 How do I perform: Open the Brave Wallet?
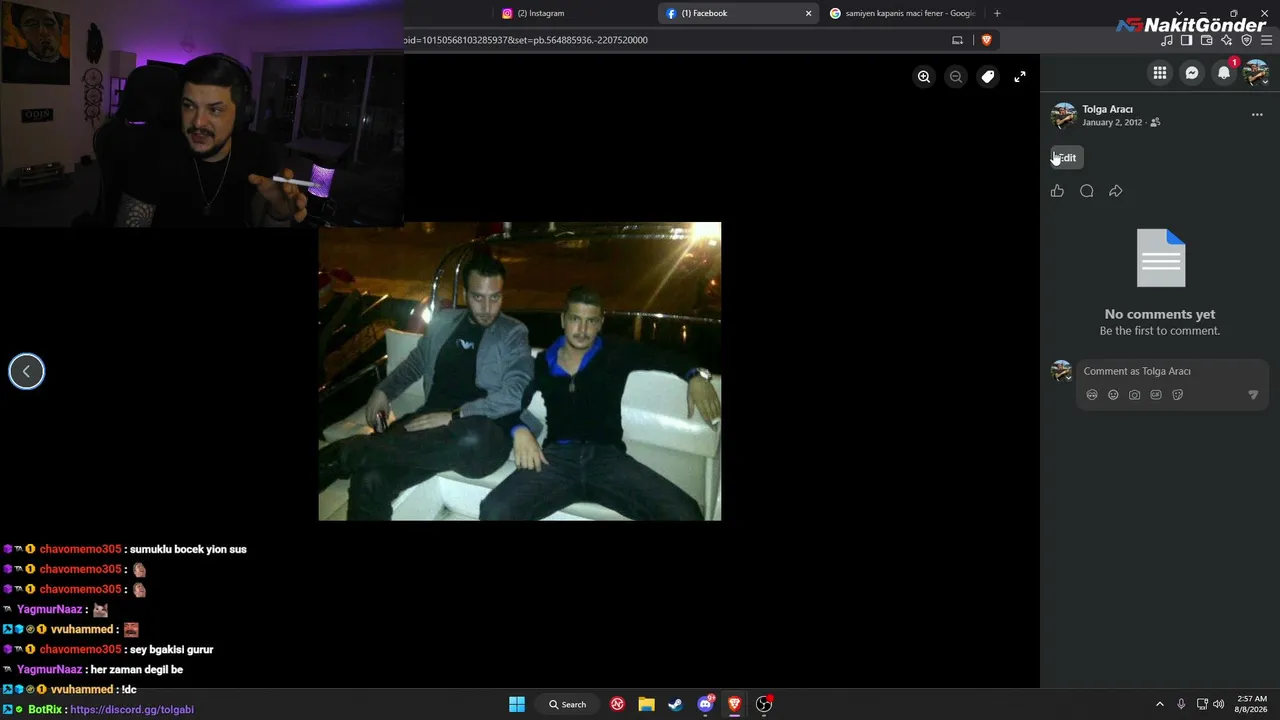coord(1207,40)
